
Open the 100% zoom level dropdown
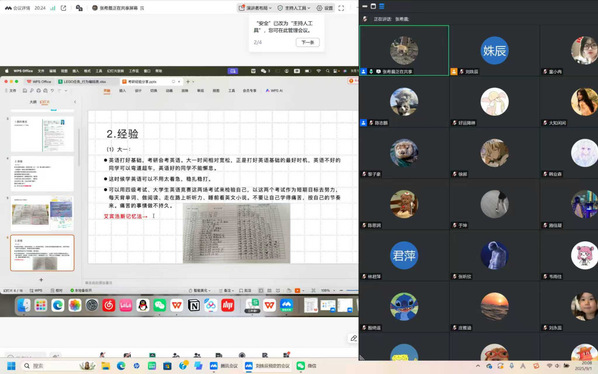click(x=328, y=291)
